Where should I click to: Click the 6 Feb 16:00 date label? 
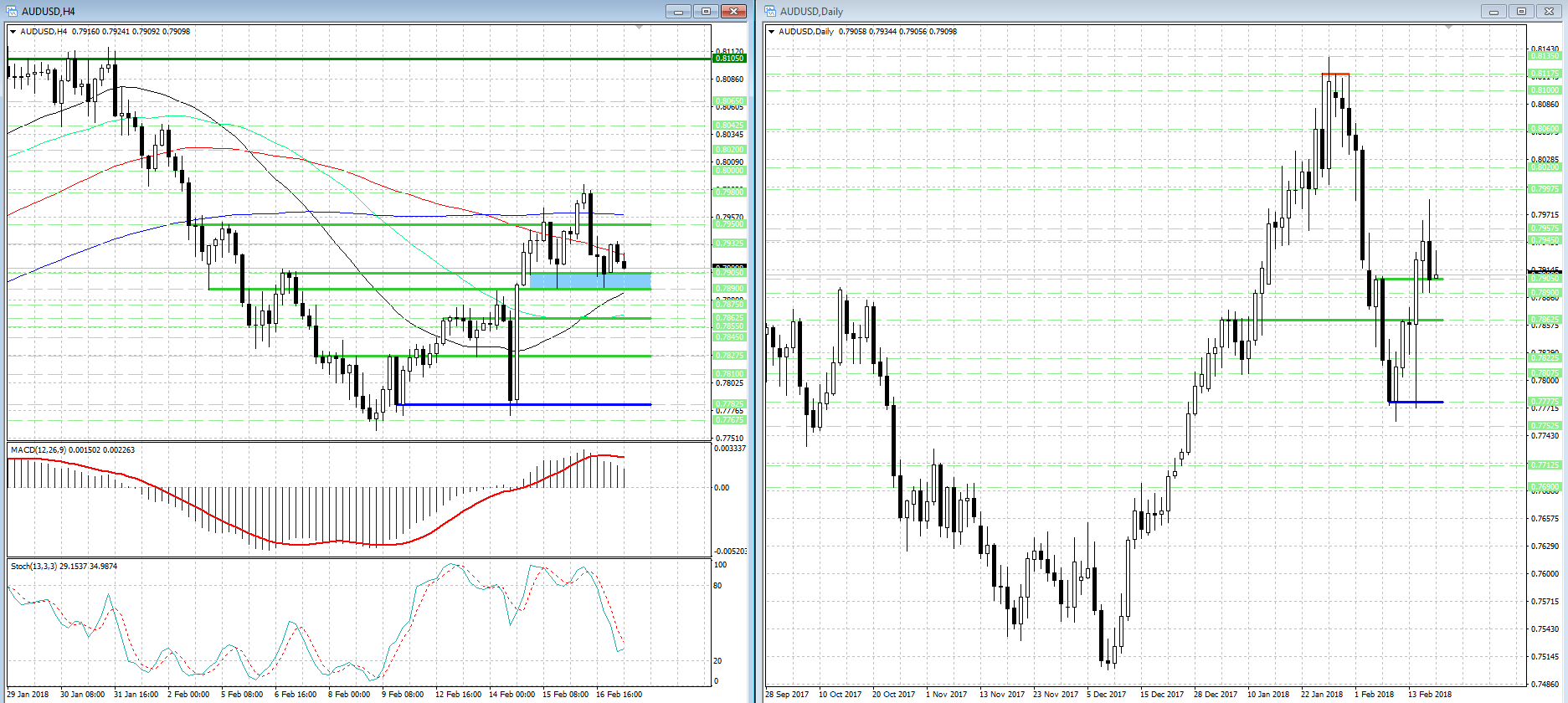tap(296, 694)
